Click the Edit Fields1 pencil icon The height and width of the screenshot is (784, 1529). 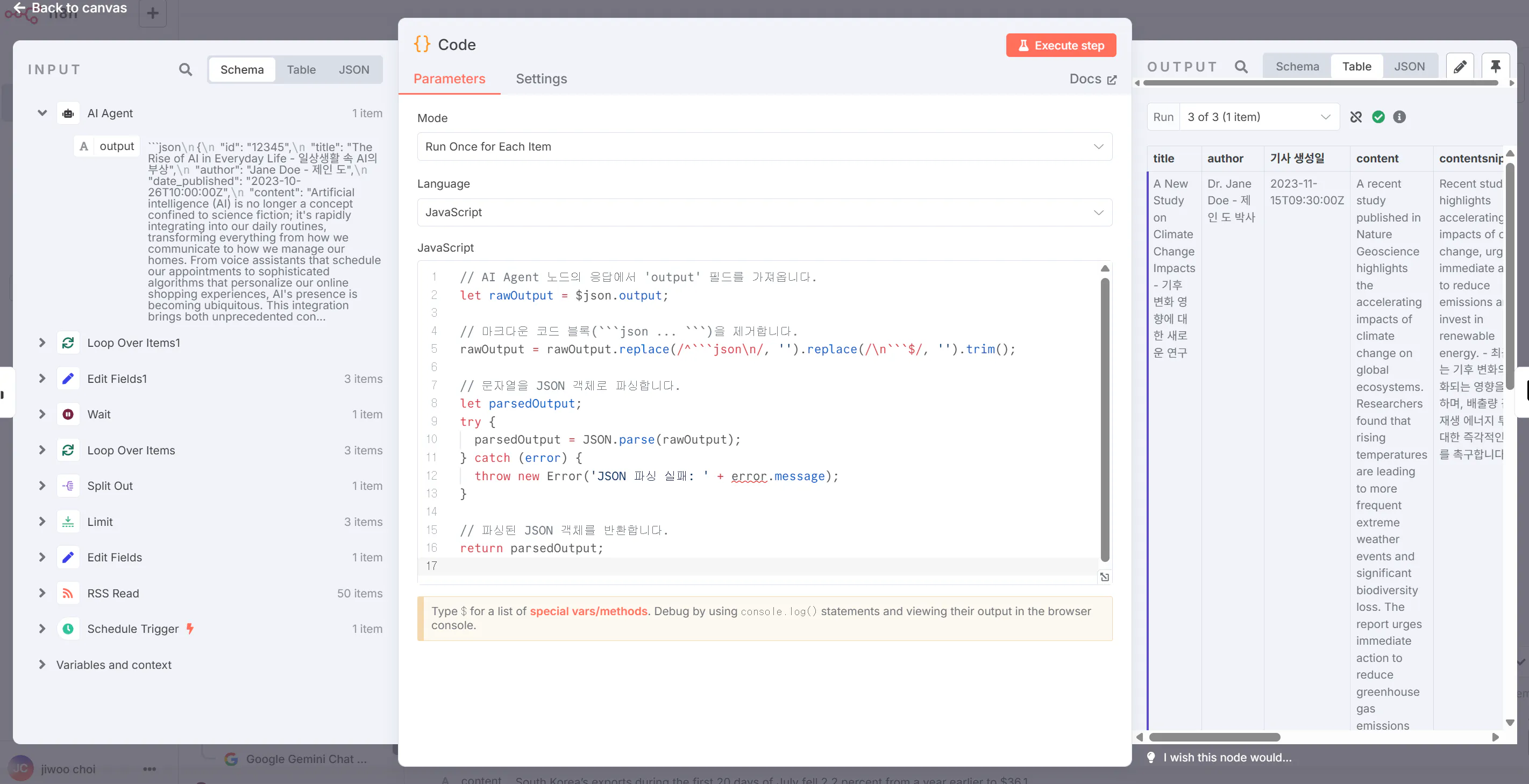click(x=68, y=379)
